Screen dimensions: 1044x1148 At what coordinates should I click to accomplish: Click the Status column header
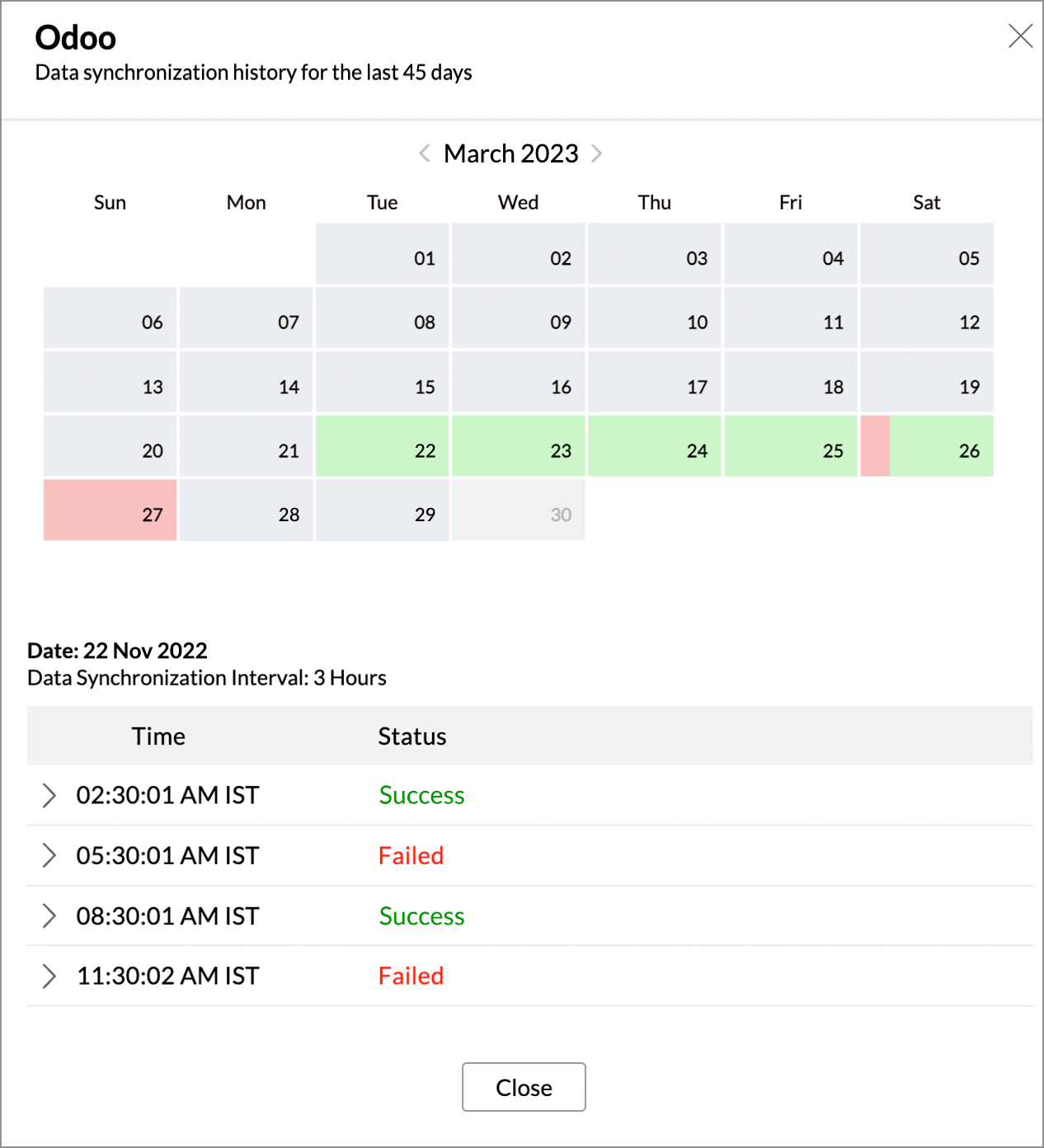(x=412, y=736)
